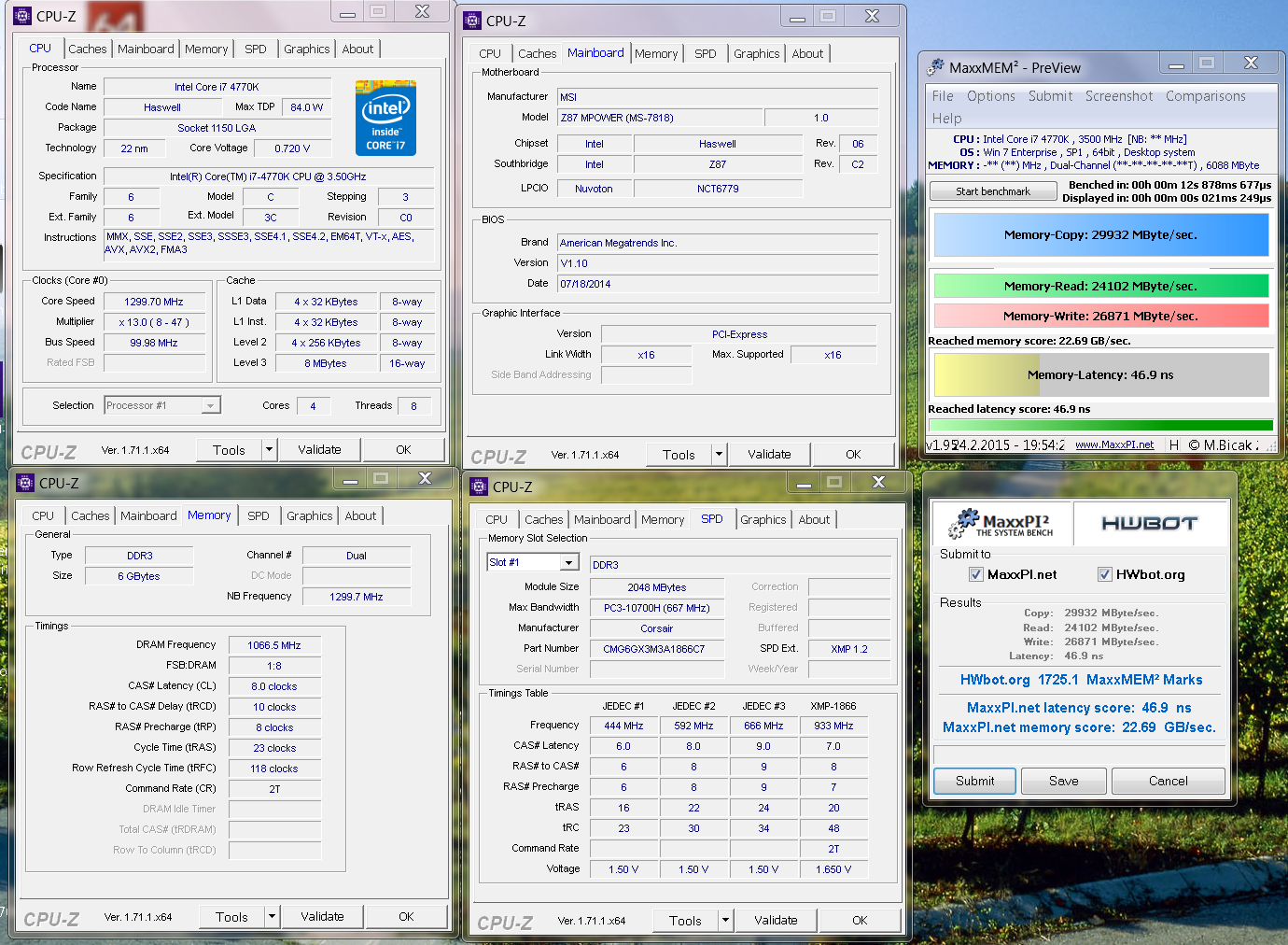Viewport: 1288px width, 945px height.
Task: Open MaxxMEM Help menu
Action: click(x=946, y=118)
